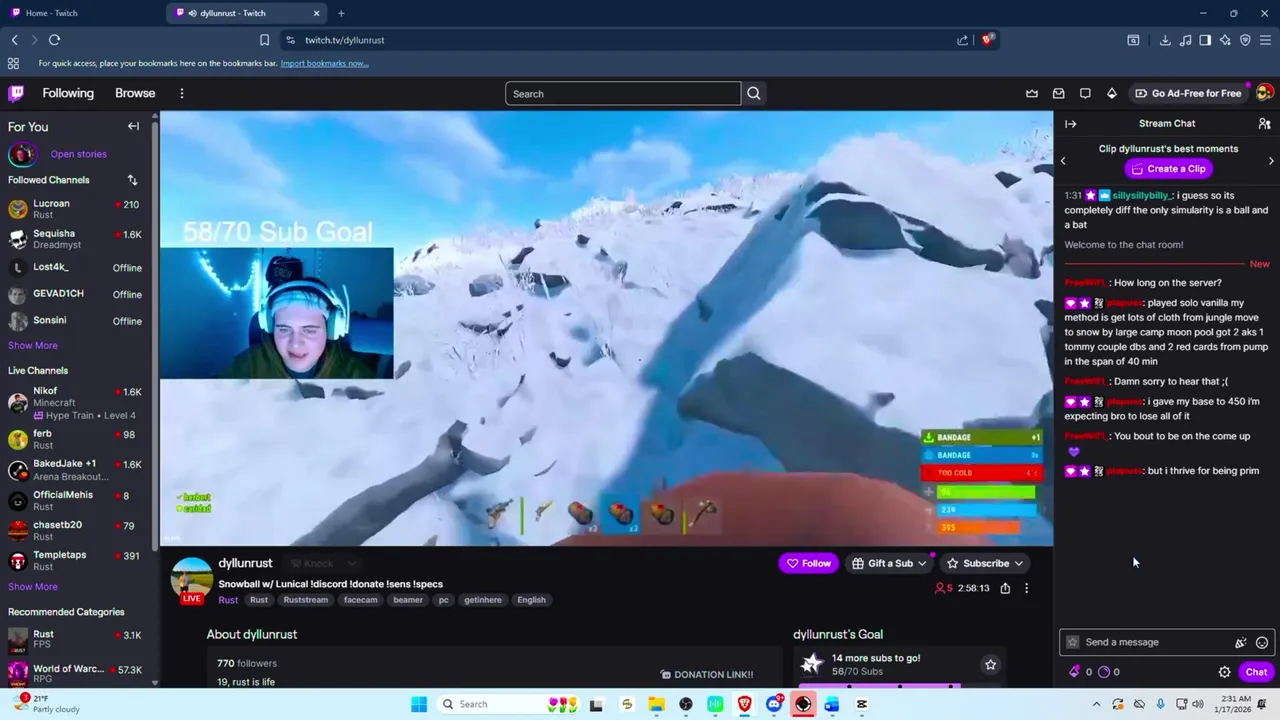This screenshot has height=720, width=1280.
Task: Open Windows Start menu
Action: click(x=419, y=704)
